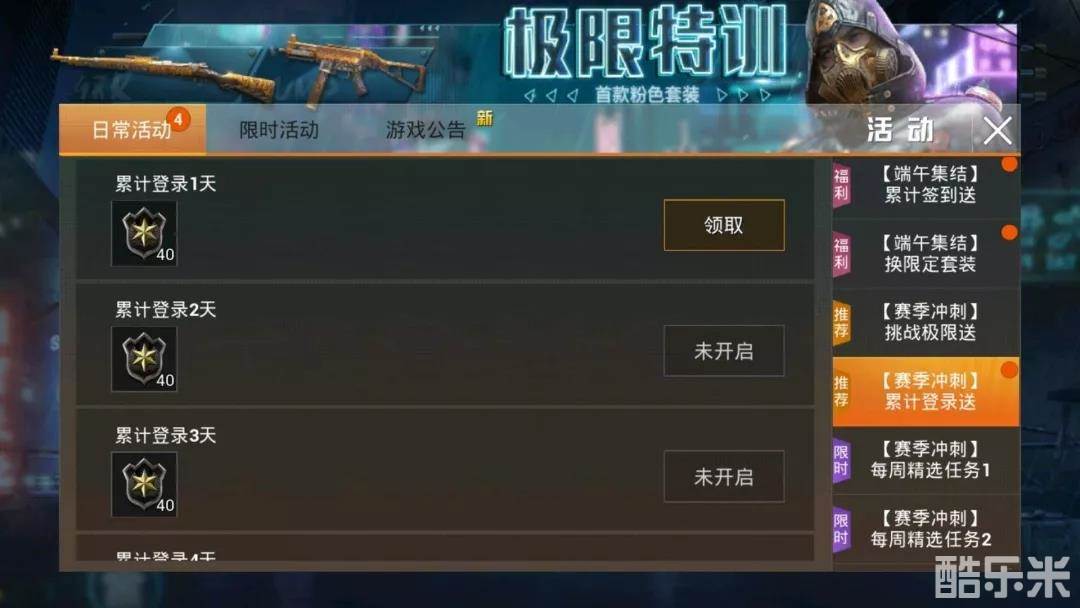Click the 推荐 tag beside 挑战极限送

pos(841,323)
